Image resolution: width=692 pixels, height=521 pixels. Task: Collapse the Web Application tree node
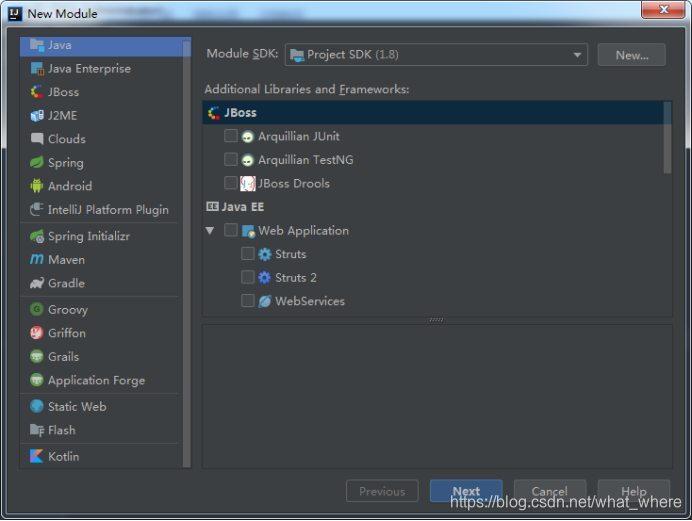[210, 230]
